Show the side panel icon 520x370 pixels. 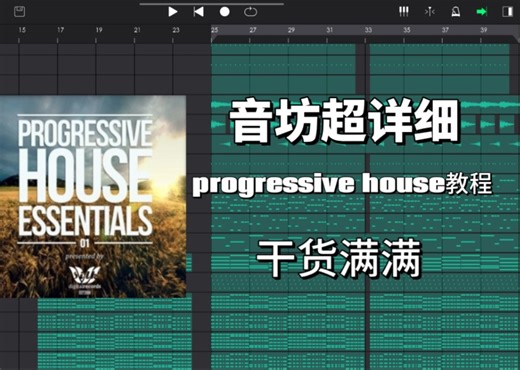click(x=507, y=12)
